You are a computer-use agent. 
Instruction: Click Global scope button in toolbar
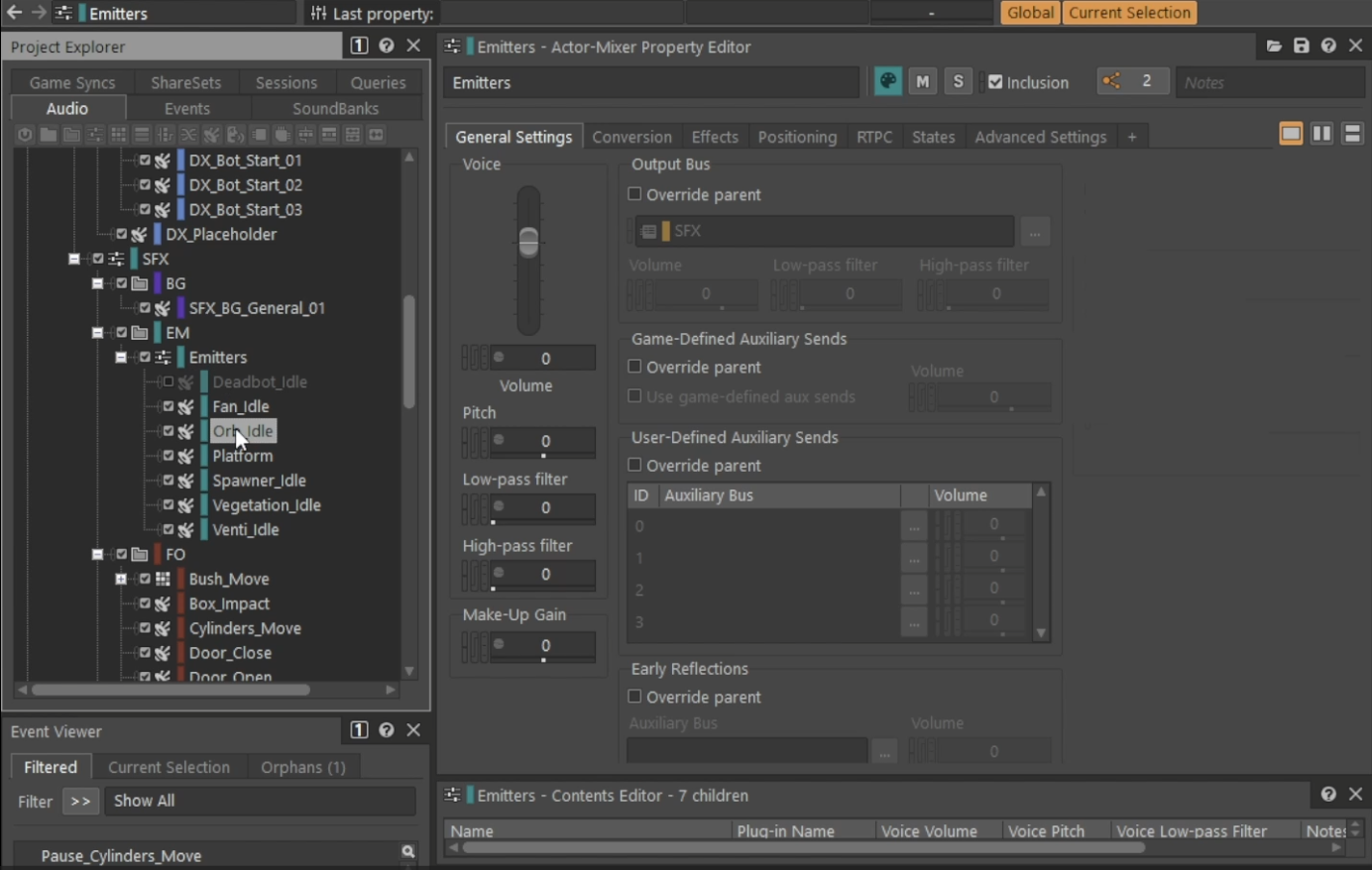point(1030,13)
